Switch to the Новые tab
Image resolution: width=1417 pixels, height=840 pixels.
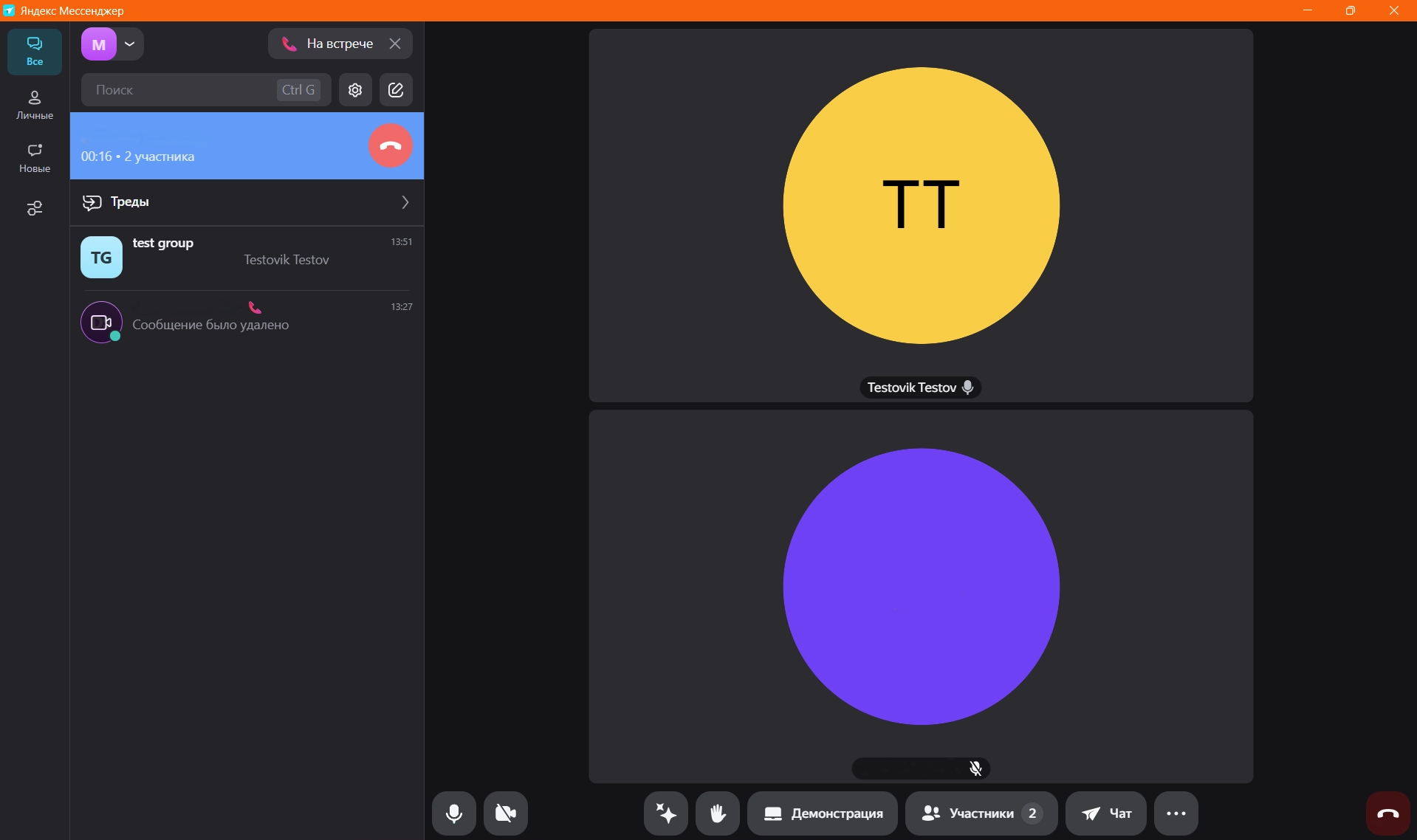(35, 158)
